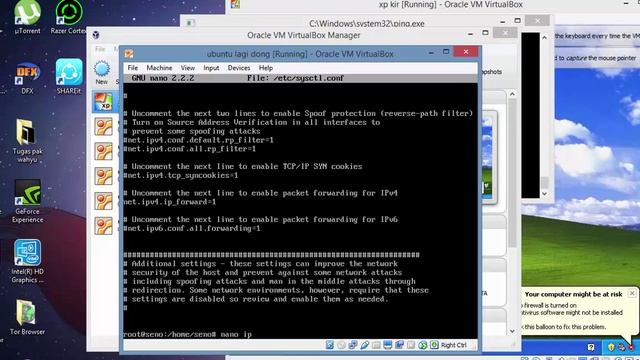The height and width of the screenshot is (360, 640).
Task: Click the 'File: /etc/sysctl.conf' header text
Action: coord(296,78)
